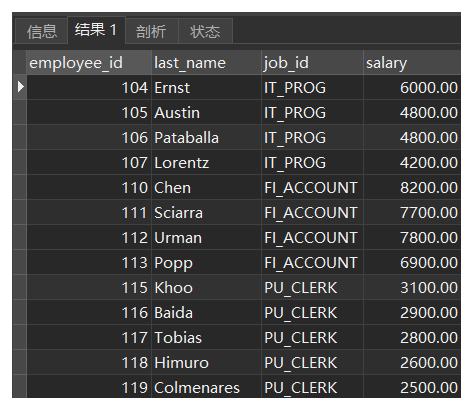474x410 pixels.
Task: Select the 剖析 tab
Action: point(151,31)
